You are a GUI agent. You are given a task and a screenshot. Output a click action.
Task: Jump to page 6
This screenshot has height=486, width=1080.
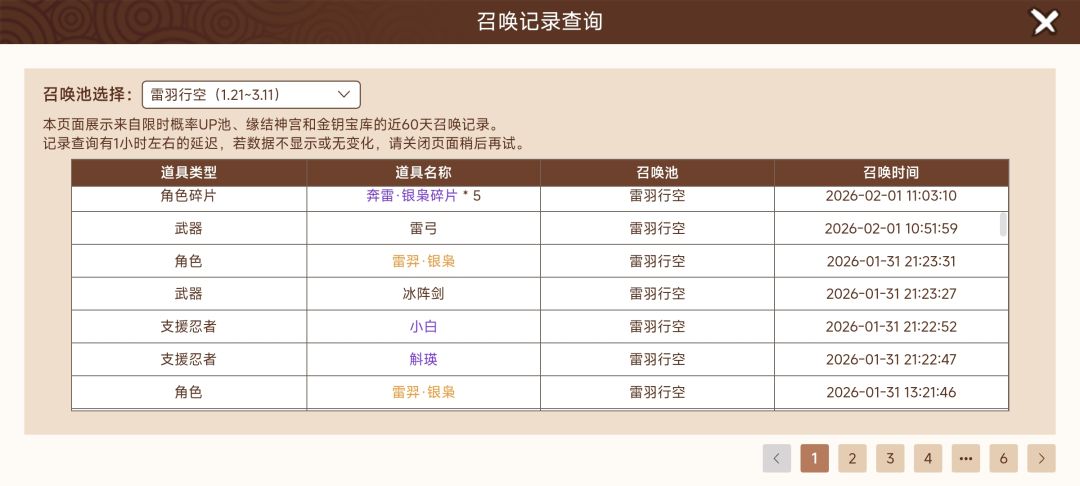tap(1003, 459)
